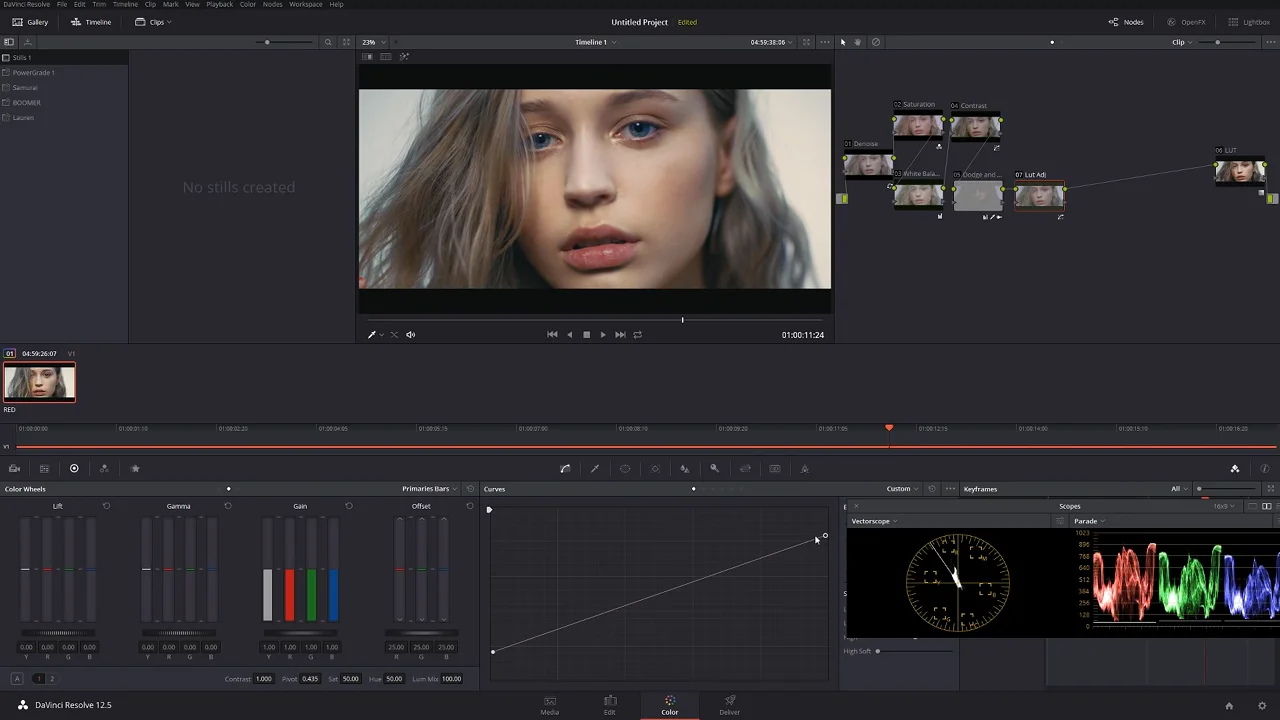Toggle the Nodes panel button

coord(1126,22)
